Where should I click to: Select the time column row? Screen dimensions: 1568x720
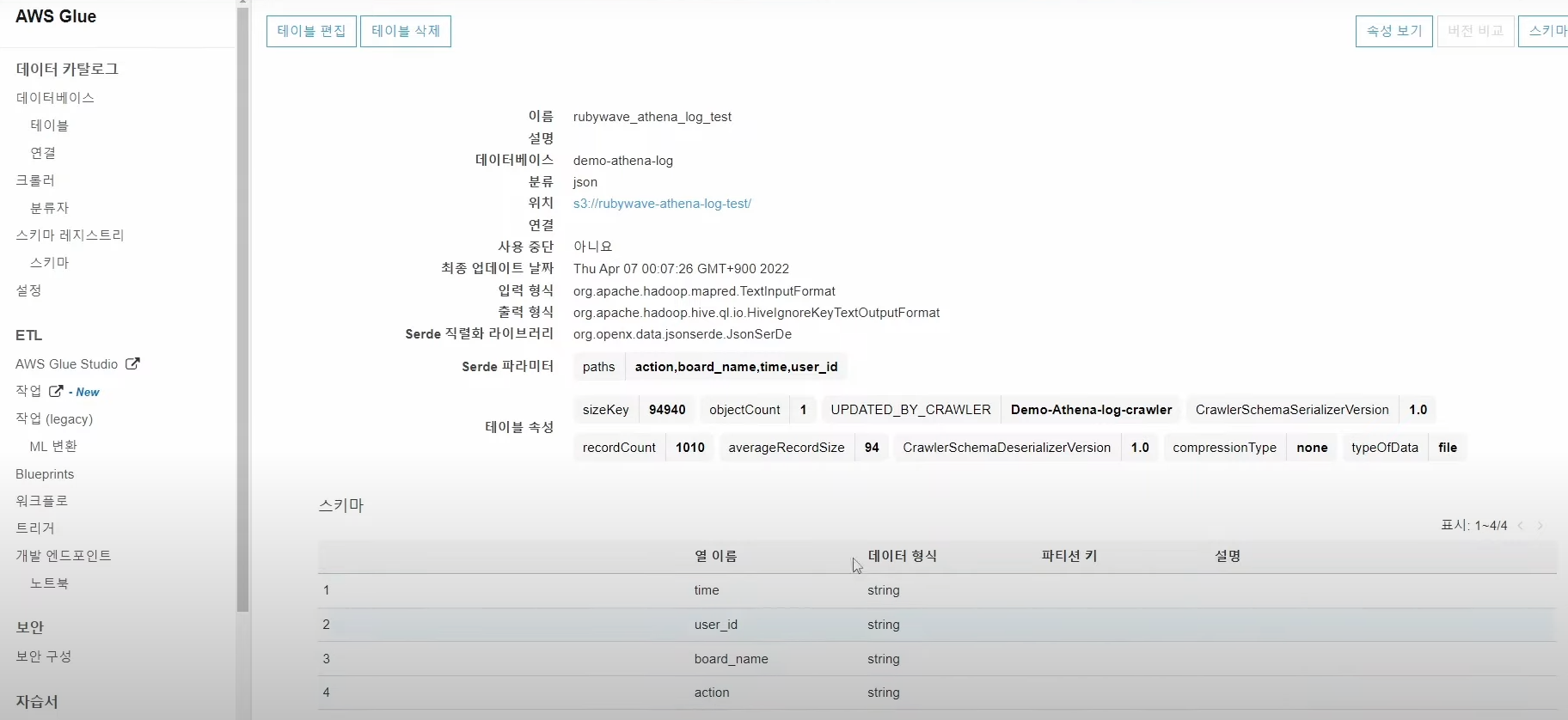point(937,590)
